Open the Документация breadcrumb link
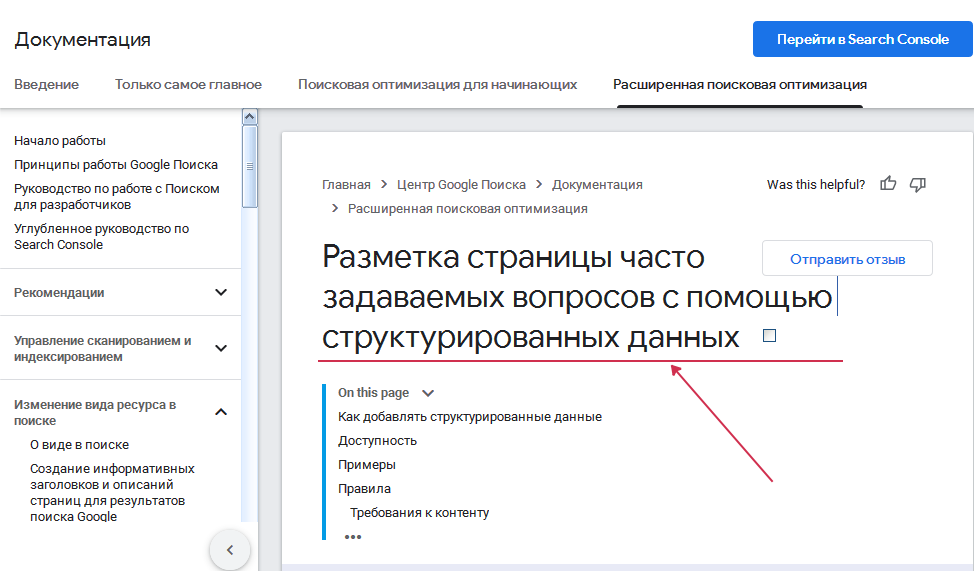Screen dimensions: 974x571 coord(597,185)
